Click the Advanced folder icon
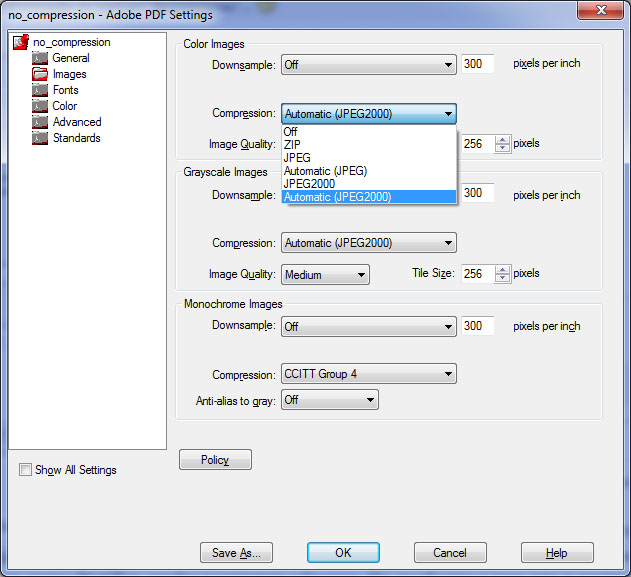 [40, 122]
